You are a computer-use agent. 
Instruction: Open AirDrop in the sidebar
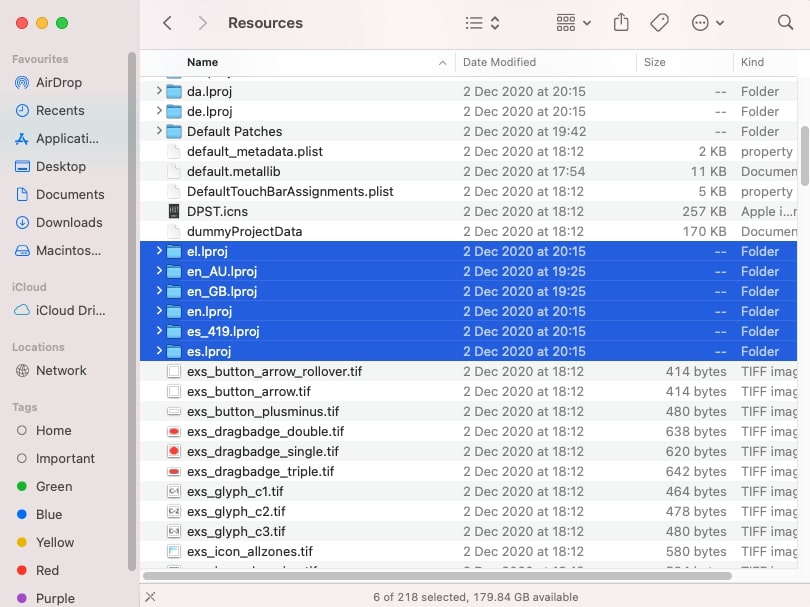click(x=49, y=83)
